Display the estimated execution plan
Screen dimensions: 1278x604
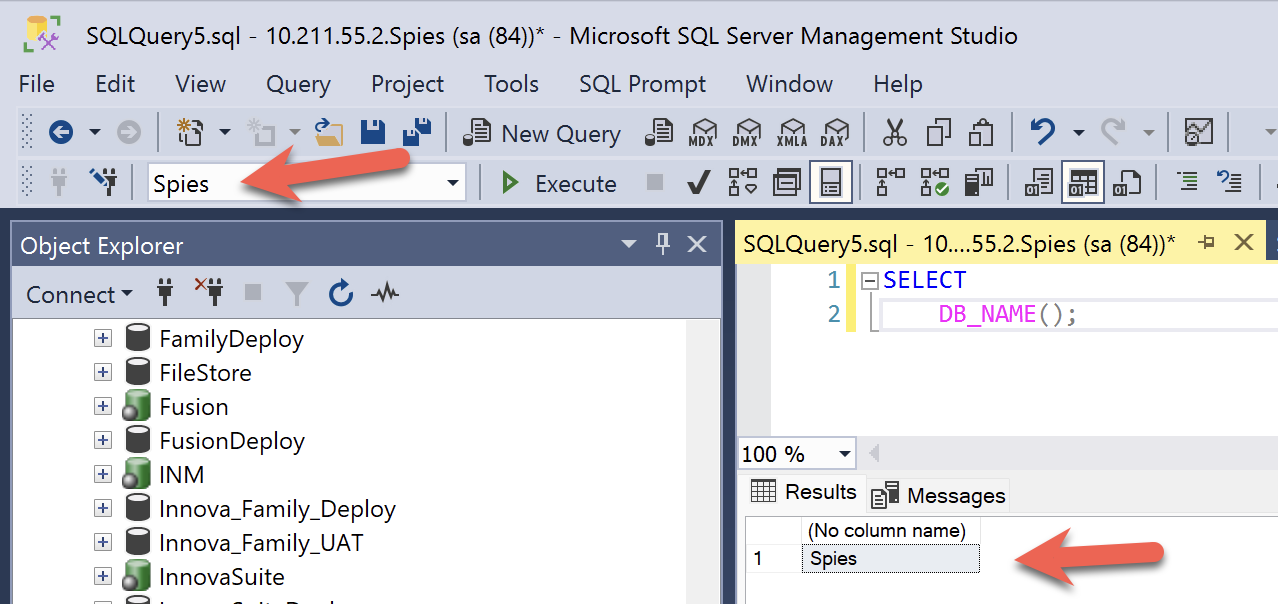coord(742,183)
